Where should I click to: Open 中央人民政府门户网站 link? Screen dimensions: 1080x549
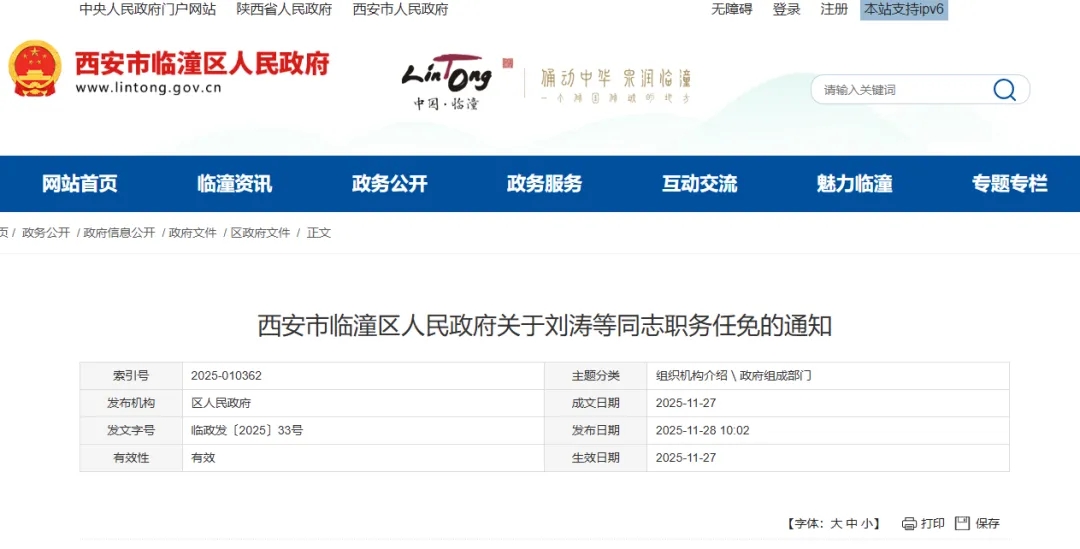click(147, 9)
